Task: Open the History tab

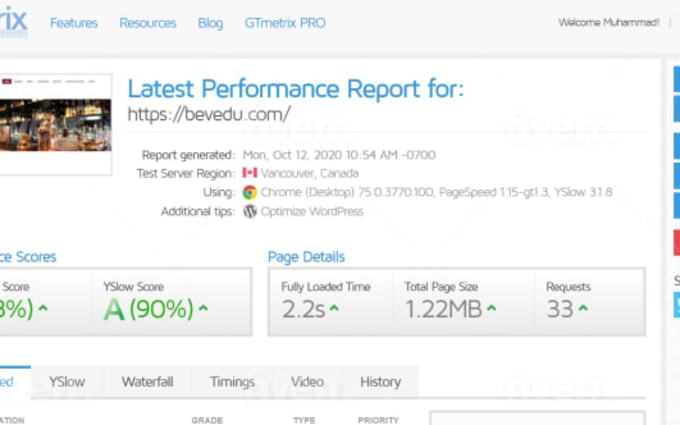Action: point(380,382)
